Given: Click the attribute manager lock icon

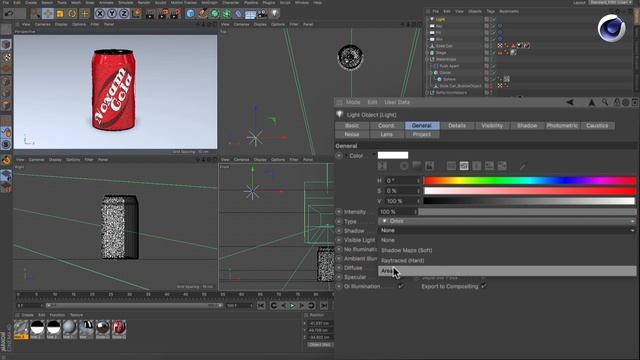Looking at the screenshot, I should (x=617, y=102).
